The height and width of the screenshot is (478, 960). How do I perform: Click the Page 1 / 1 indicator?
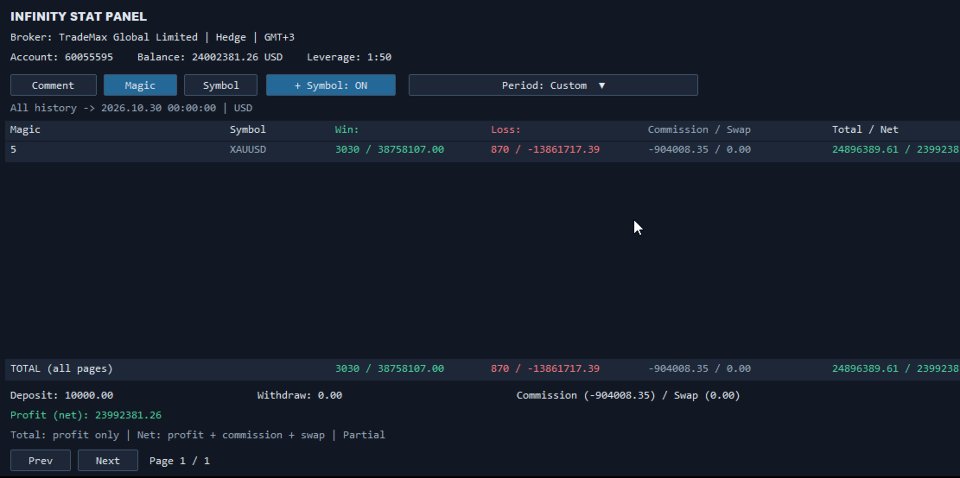179,460
